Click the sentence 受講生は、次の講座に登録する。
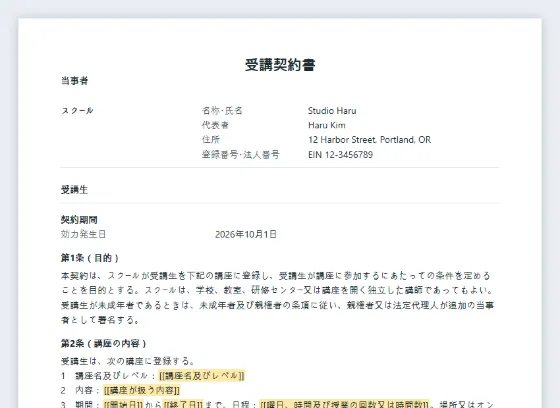 pos(128,361)
